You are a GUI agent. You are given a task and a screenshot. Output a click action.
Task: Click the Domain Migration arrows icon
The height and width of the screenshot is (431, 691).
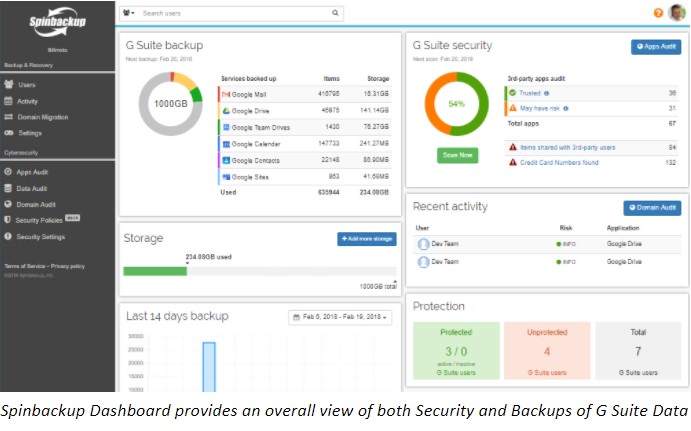pyautogui.click(x=8, y=117)
